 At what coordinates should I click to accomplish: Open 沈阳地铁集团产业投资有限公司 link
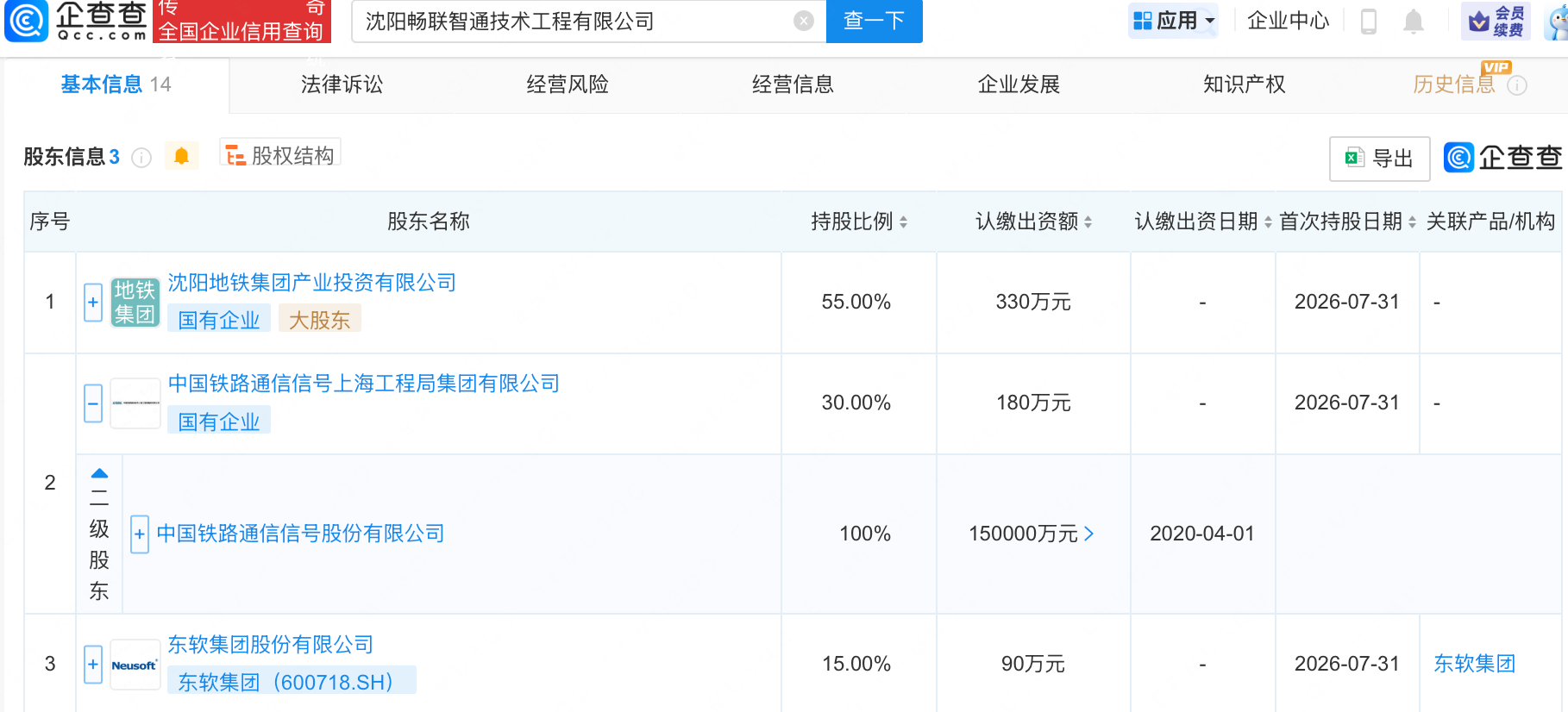[311, 283]
